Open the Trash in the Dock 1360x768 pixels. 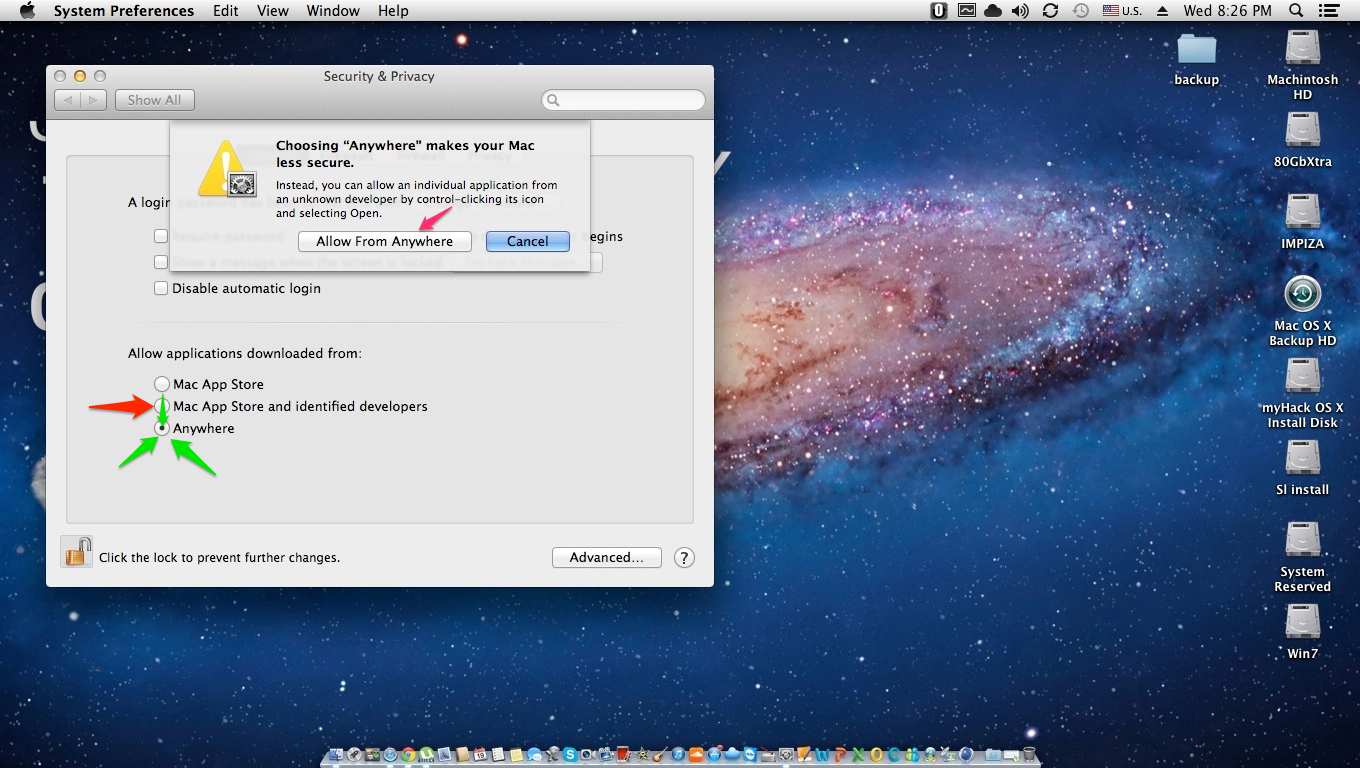pos(1029,754)
